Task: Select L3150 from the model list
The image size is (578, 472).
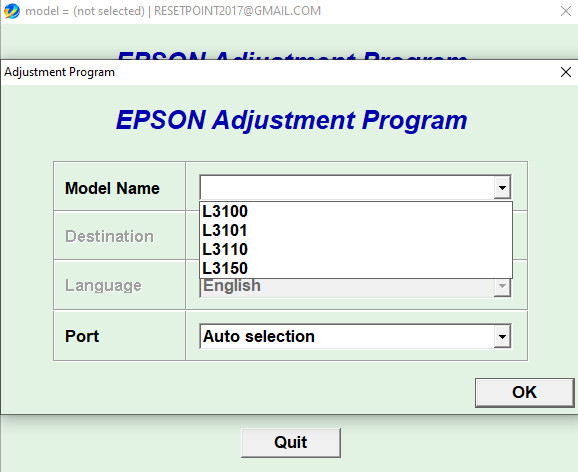Action: 356,268
